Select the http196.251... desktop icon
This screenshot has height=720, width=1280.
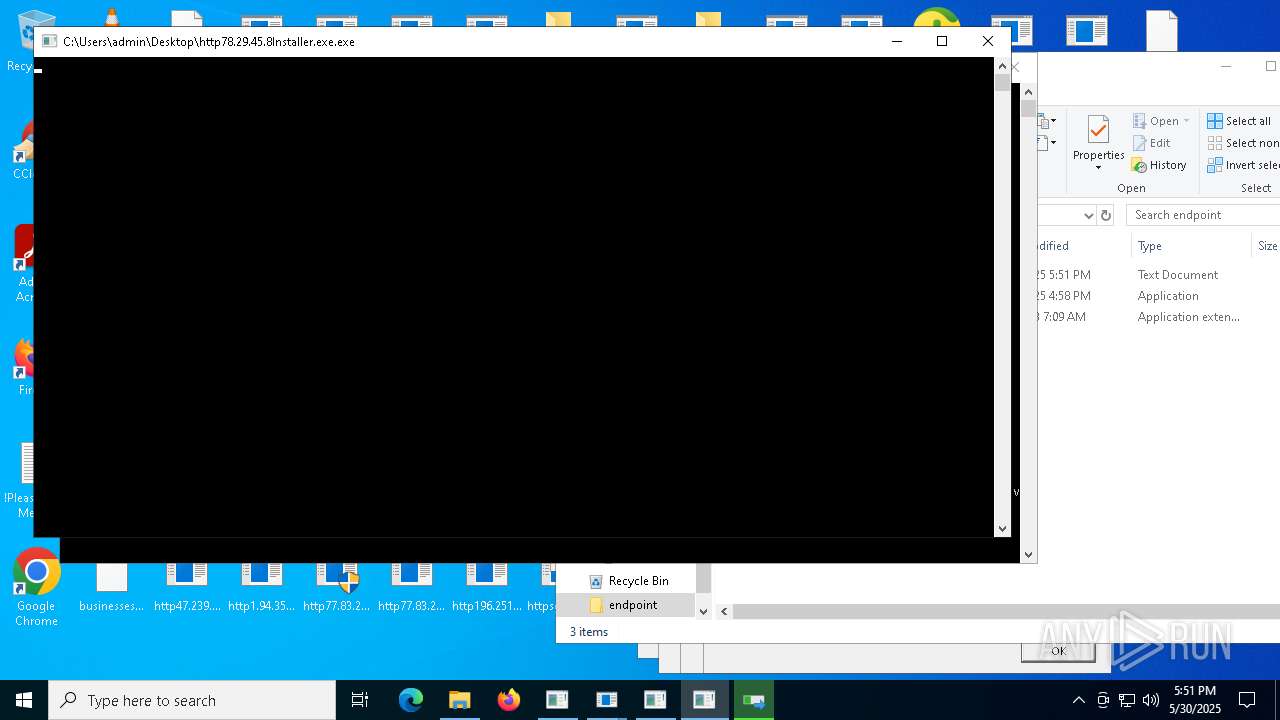point(486,588)
